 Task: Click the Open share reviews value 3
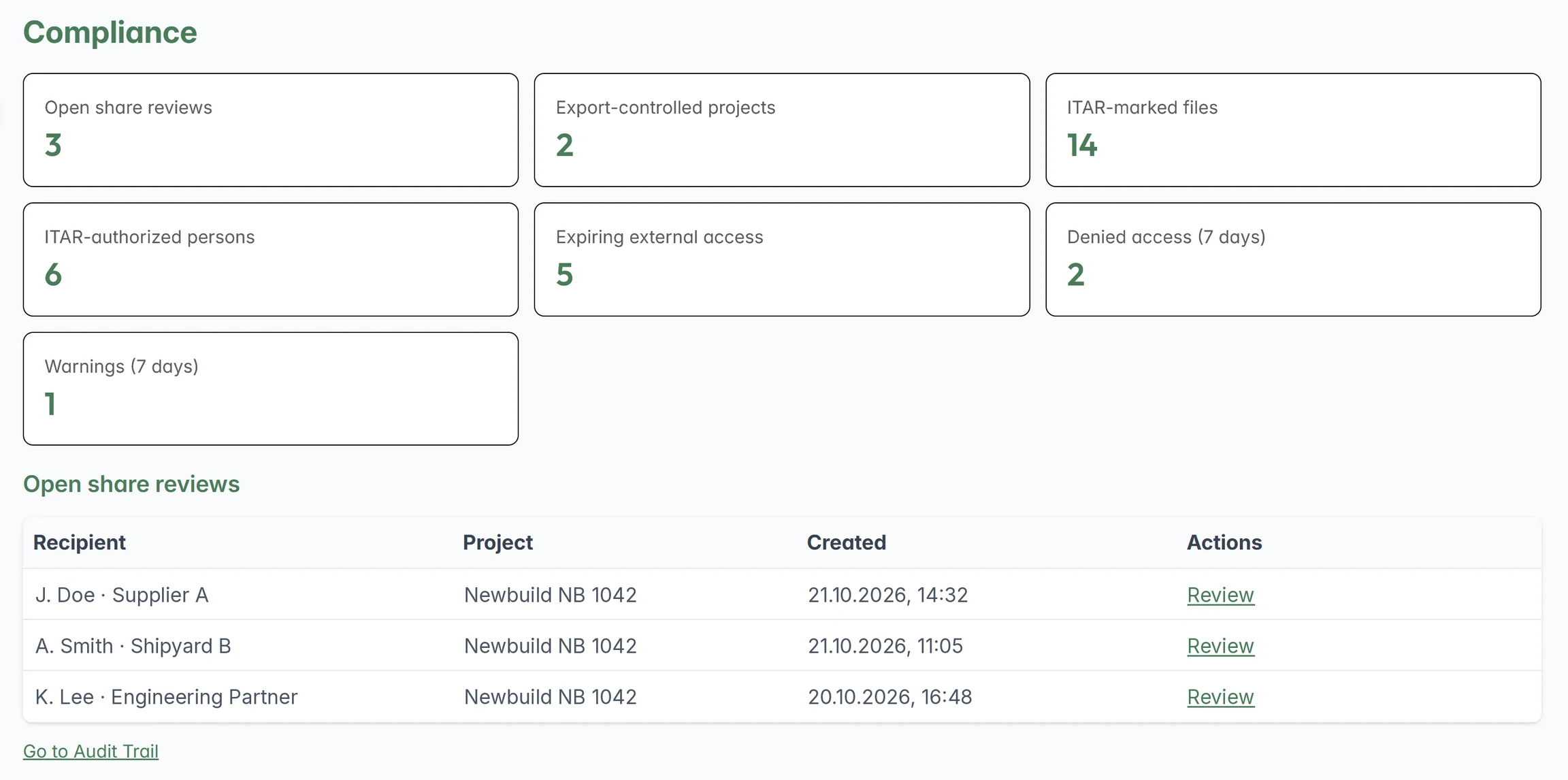pyautogui.click(x=53, y=145)
